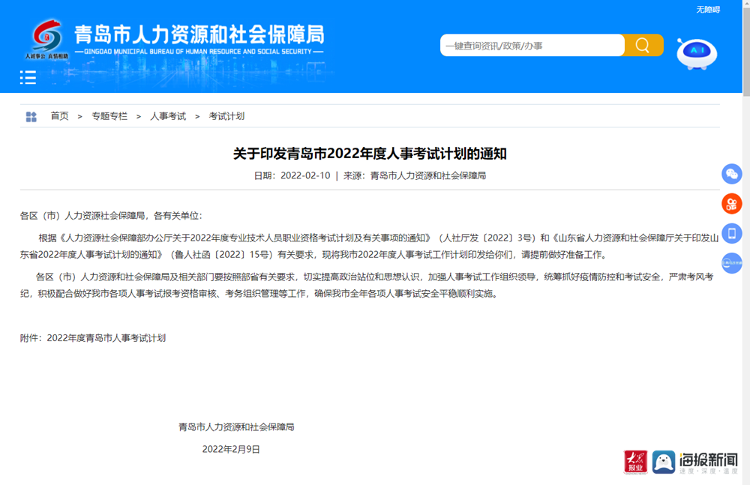Click the bureau's red emblem logo
Image resolution: width=750 pixels, height=485 pixels.
click(x=47, y=37)
